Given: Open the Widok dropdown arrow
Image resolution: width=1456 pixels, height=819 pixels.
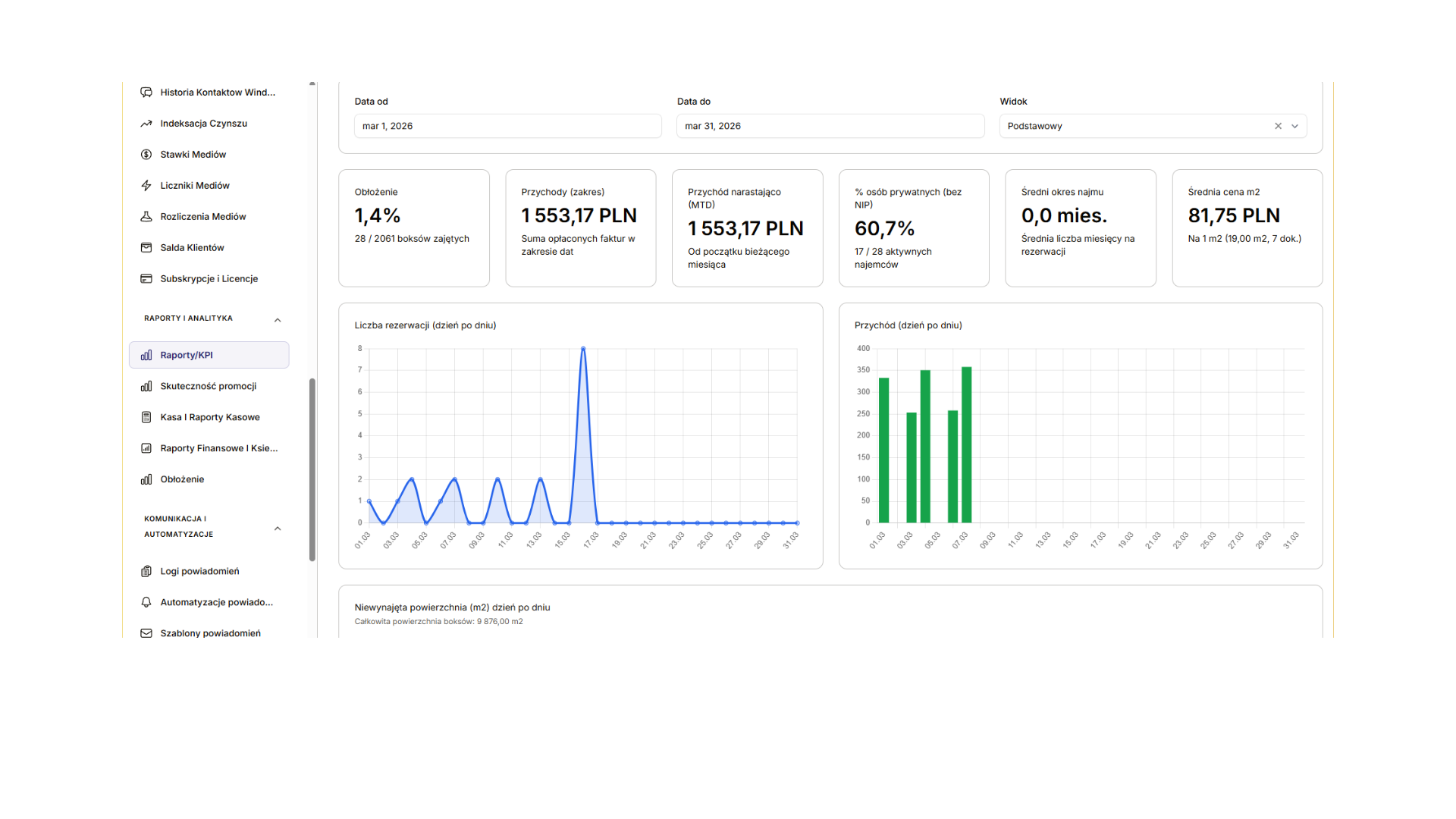Looking at the screenshot, I should point(1295,126).
